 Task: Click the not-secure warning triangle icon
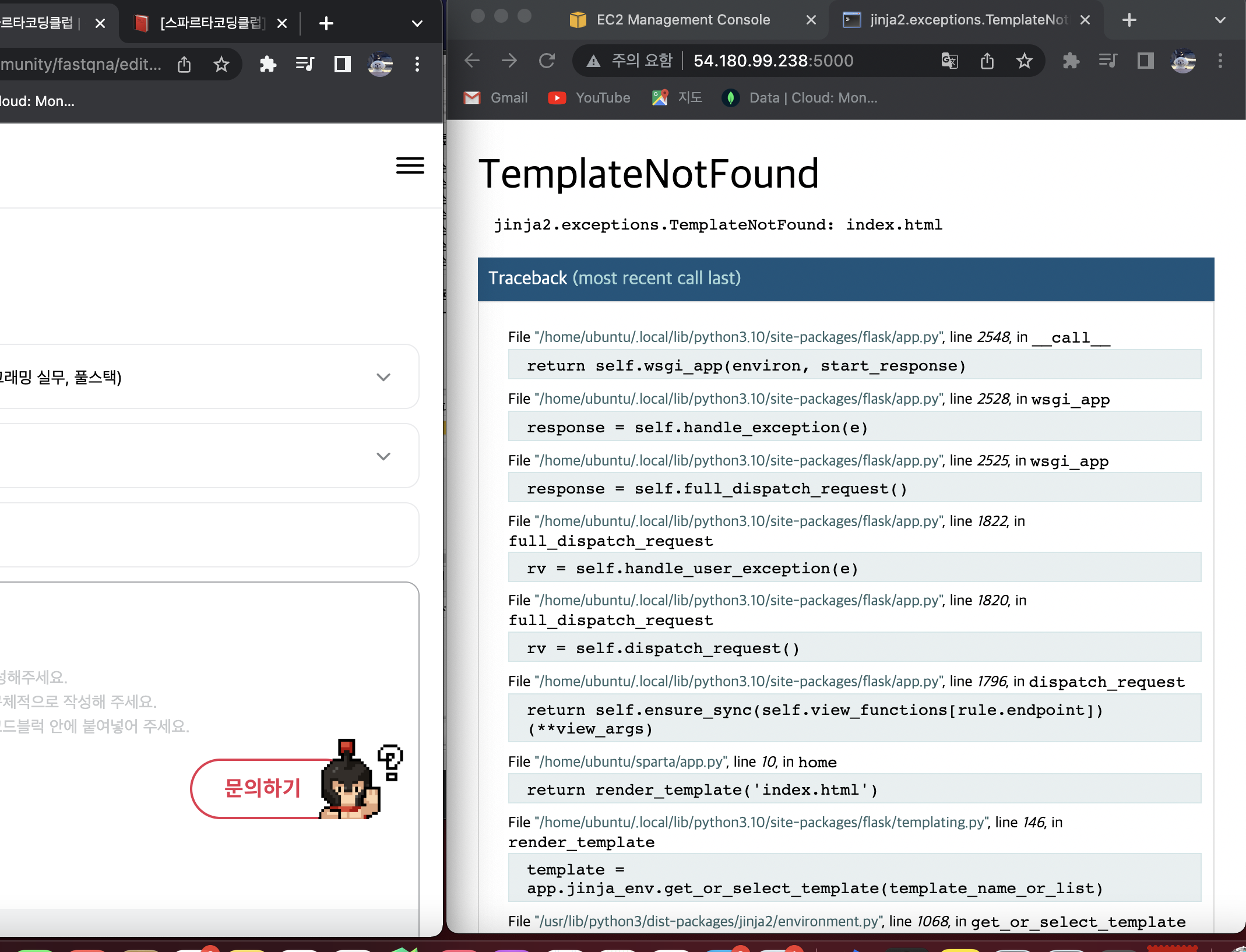click(x=593, y=61)
